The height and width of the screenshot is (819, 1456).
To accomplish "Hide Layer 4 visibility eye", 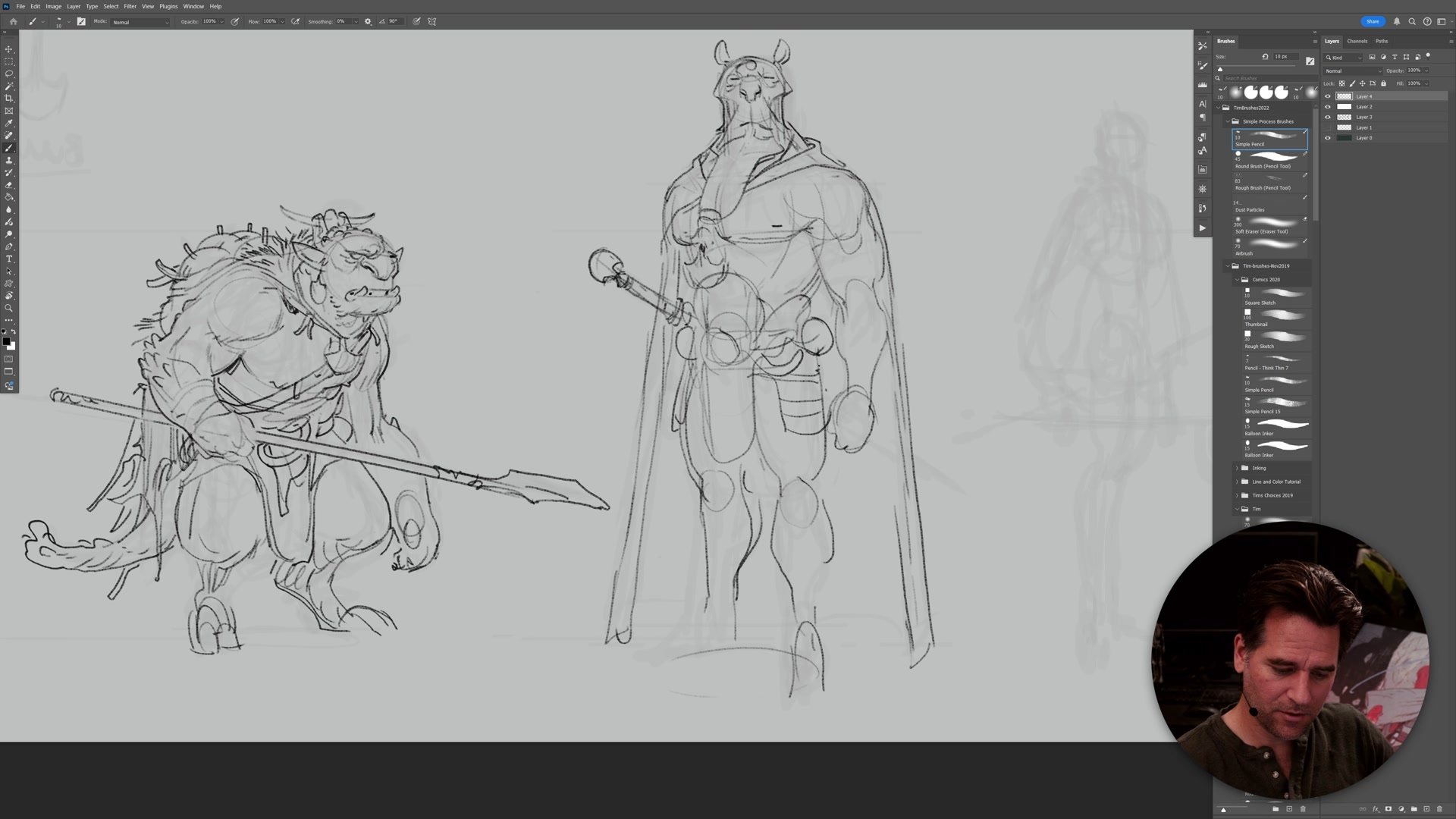I will [x=1327, y=96].
